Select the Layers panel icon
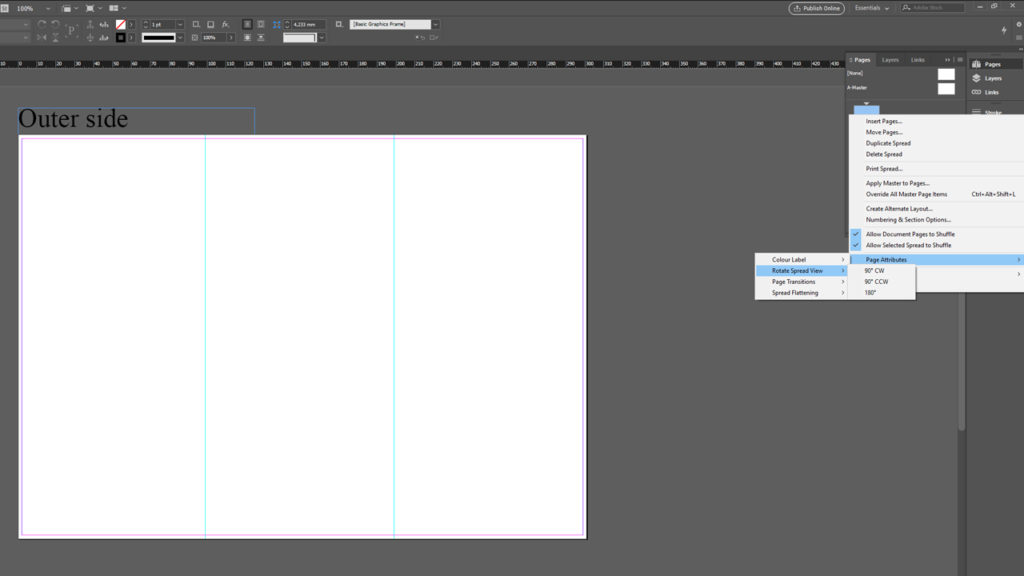 pos(978,77)
